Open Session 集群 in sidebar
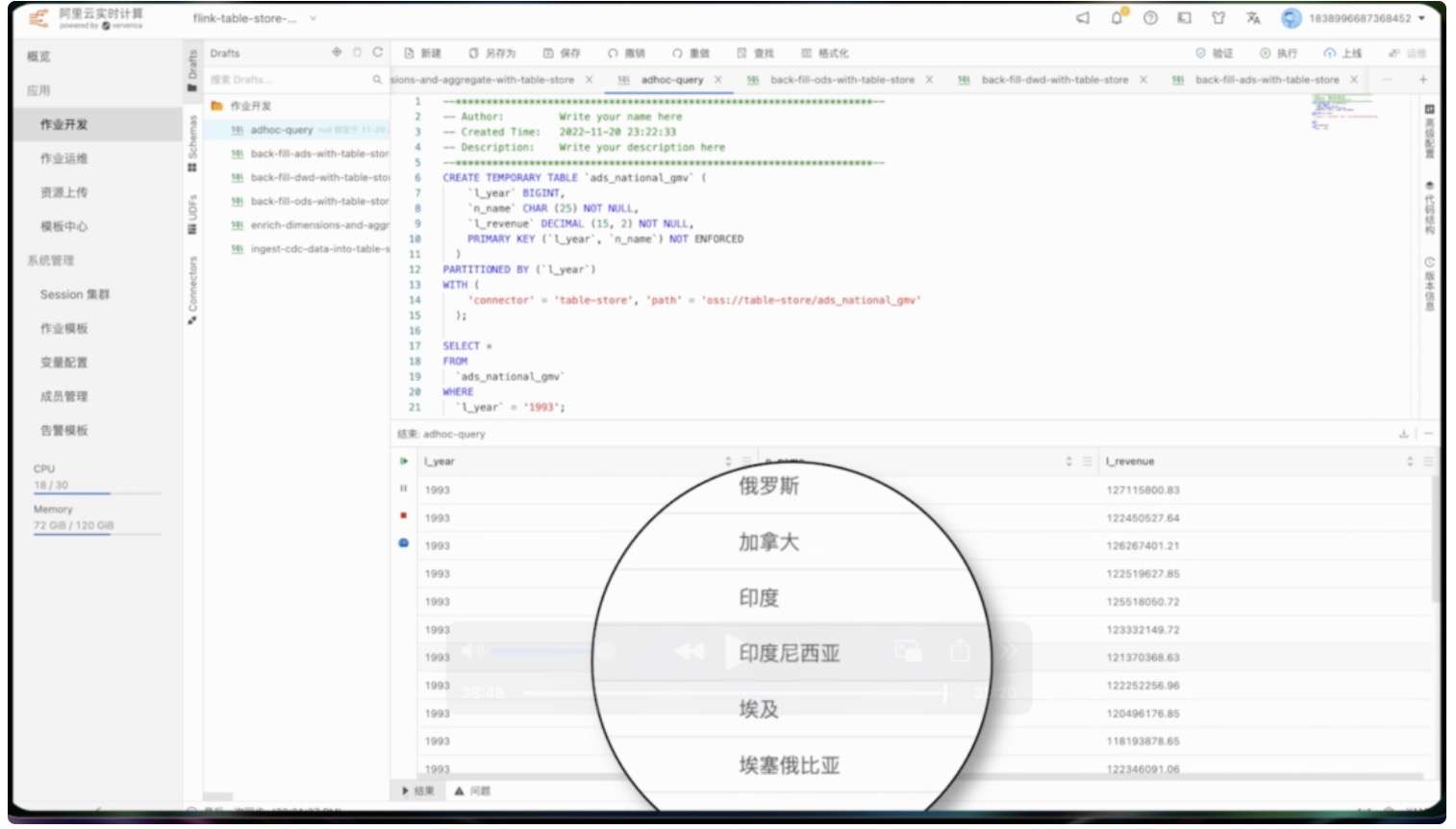The height and width of the screenshot is (829, 1456). tap(75, 294)
